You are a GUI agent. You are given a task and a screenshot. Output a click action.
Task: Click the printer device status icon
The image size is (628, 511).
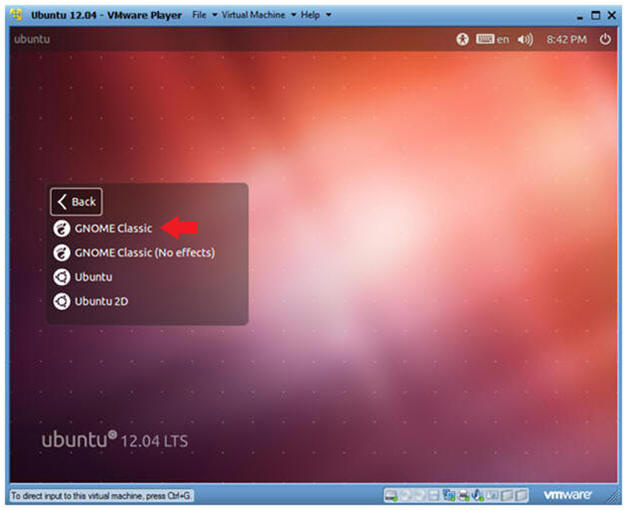tap(463, 496)
